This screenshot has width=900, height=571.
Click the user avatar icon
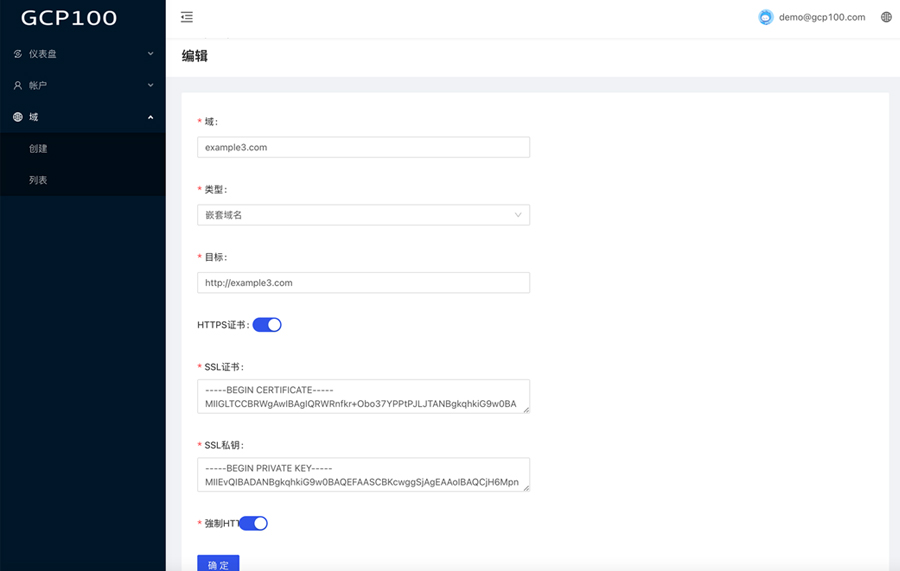click(766, 17)
